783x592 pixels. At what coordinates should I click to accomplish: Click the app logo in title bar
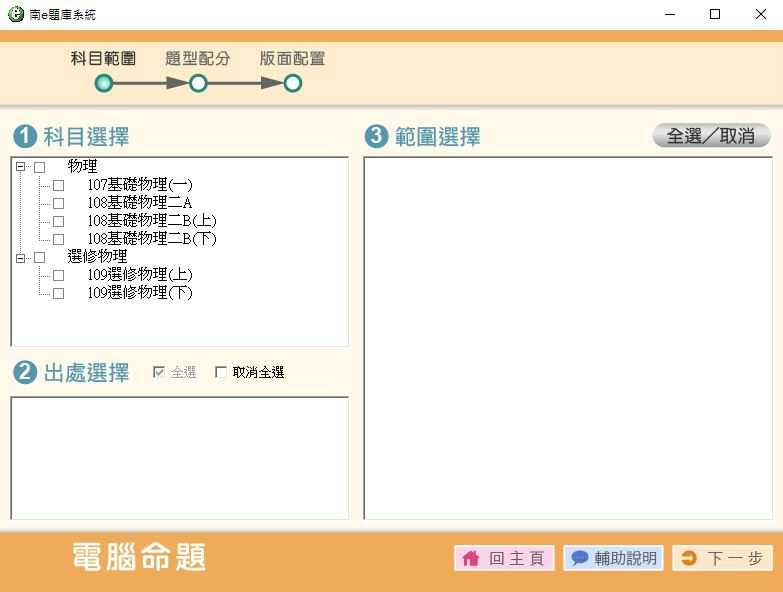tap(16, 14)
